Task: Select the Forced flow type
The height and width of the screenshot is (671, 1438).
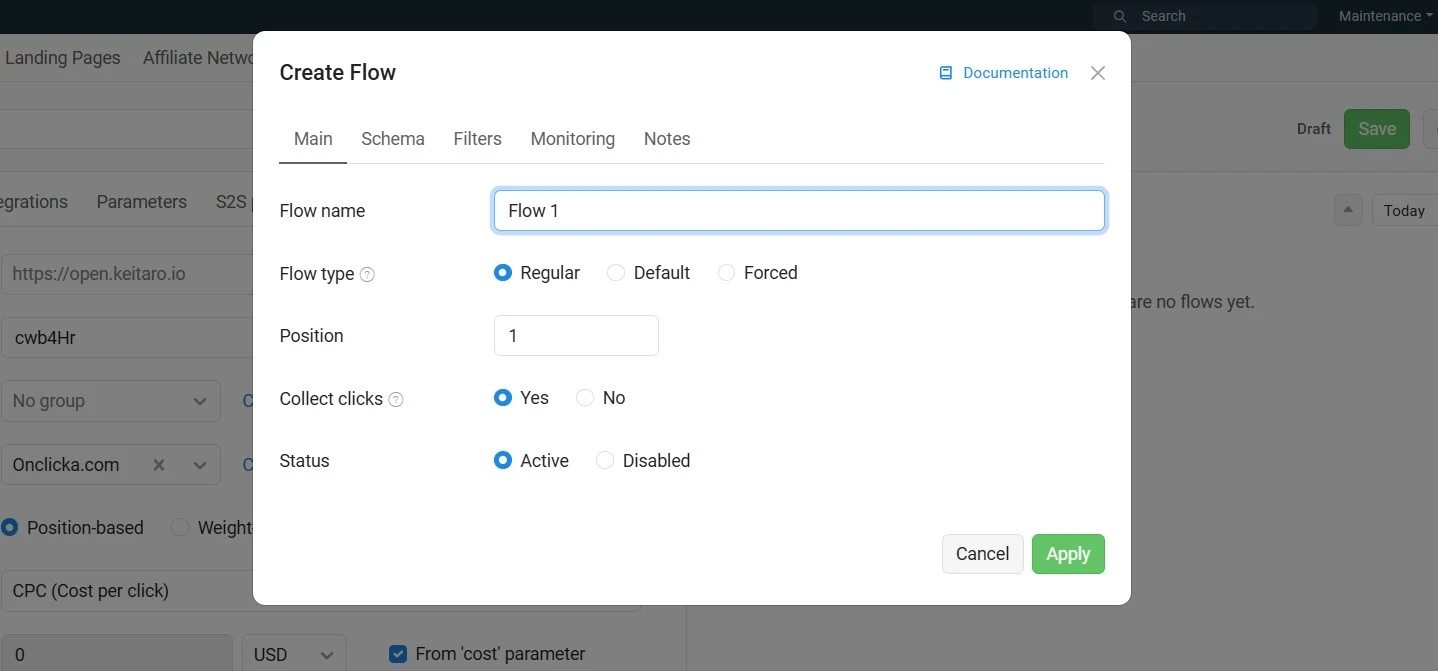Action: pyautogui.click(x=726, y=273)
